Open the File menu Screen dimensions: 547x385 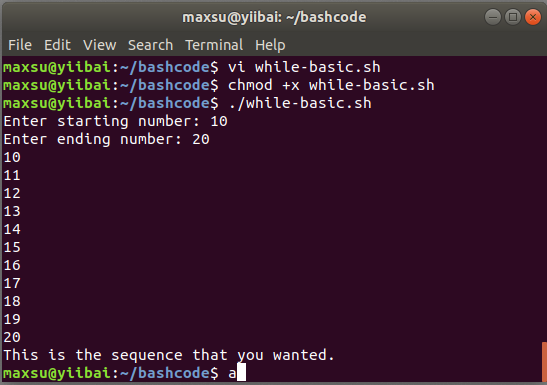20,45
